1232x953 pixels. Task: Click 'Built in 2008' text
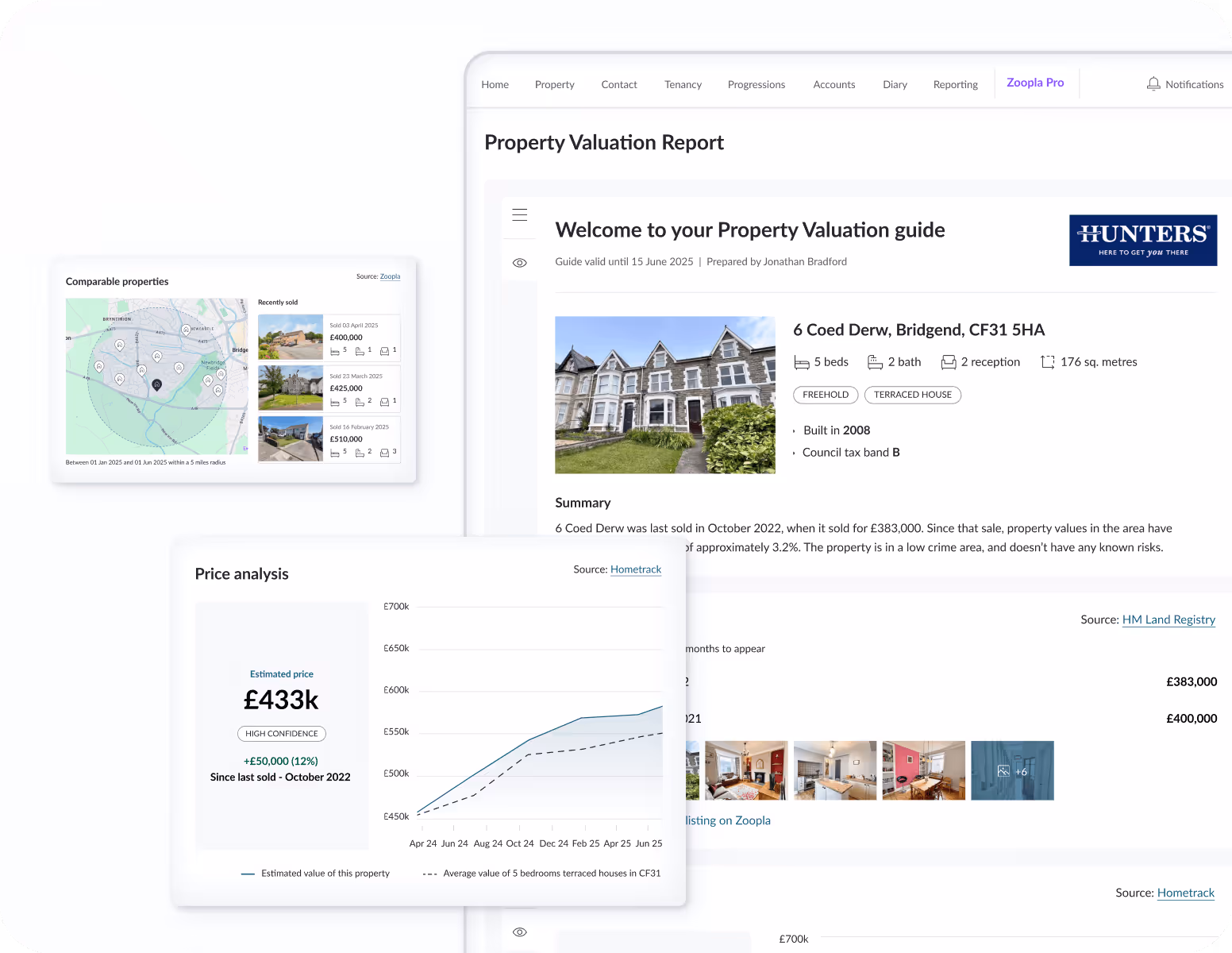coord(837,430)
